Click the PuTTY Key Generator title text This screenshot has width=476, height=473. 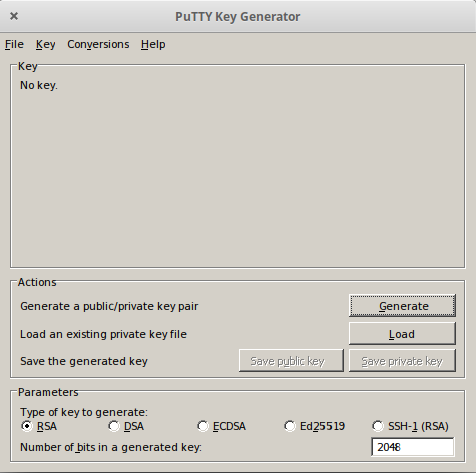point(238,17)
